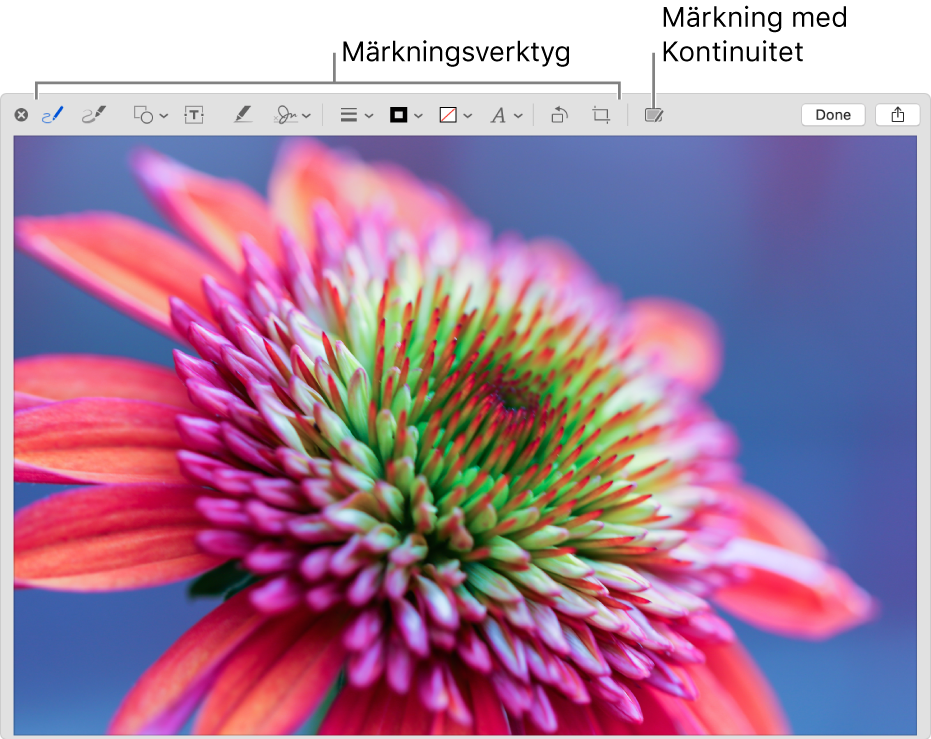Screen dimensions: 931x739
Task: Select the Draw brush tool
Action: [x=94, y=115]
